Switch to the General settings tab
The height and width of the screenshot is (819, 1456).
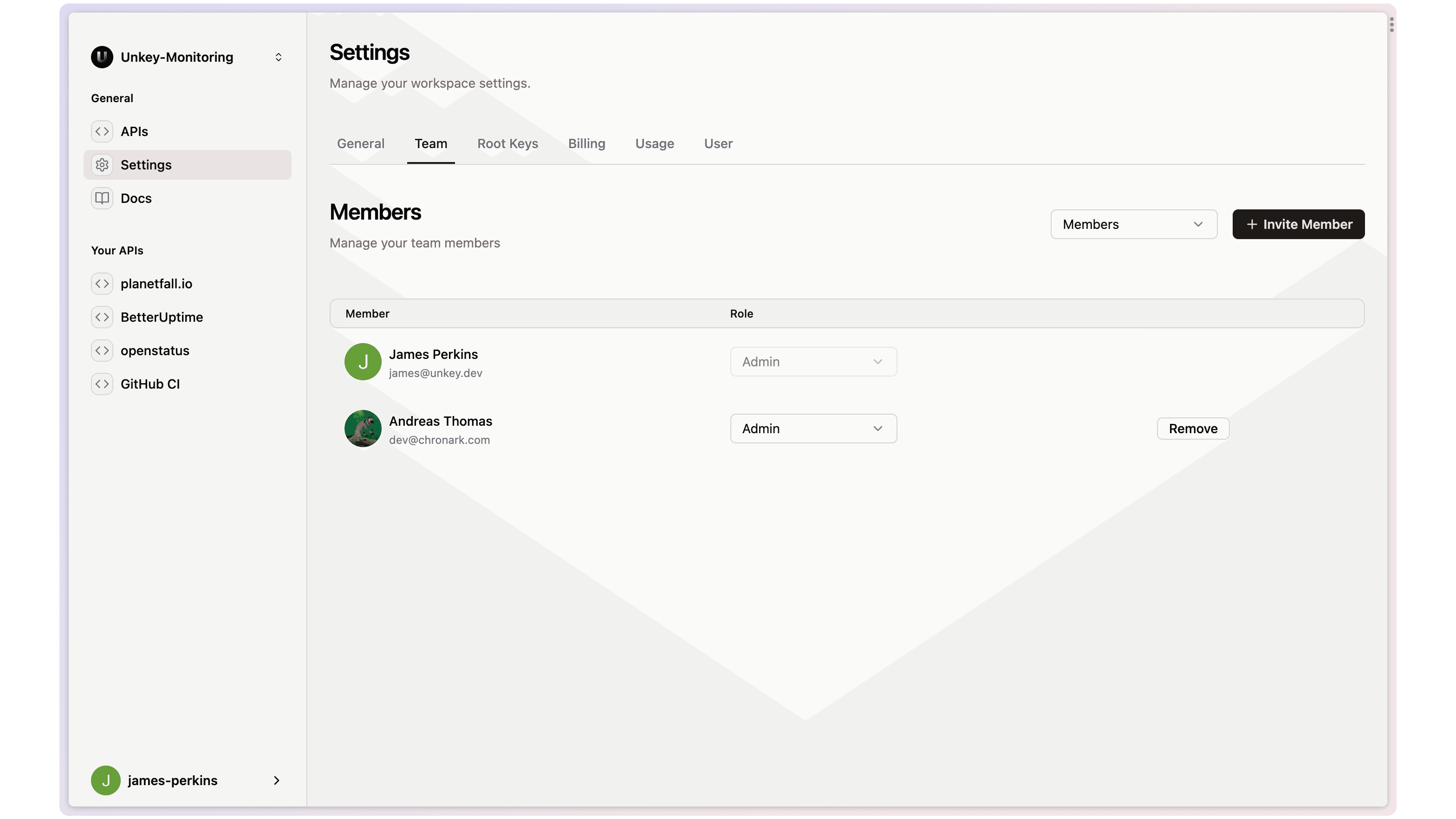[x=360, y=143]
